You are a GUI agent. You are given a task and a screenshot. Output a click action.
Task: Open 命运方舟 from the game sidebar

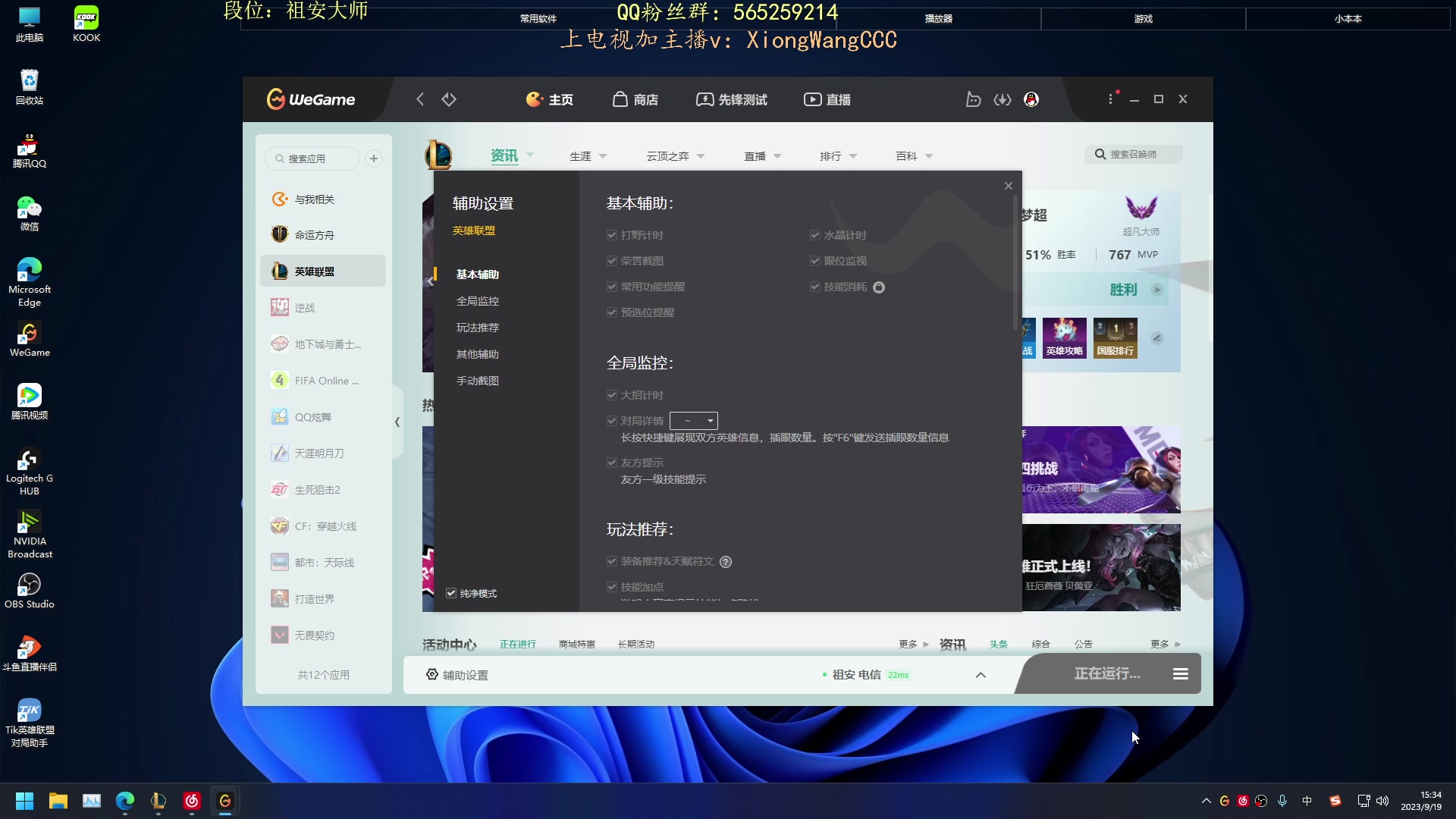[314, 234]
